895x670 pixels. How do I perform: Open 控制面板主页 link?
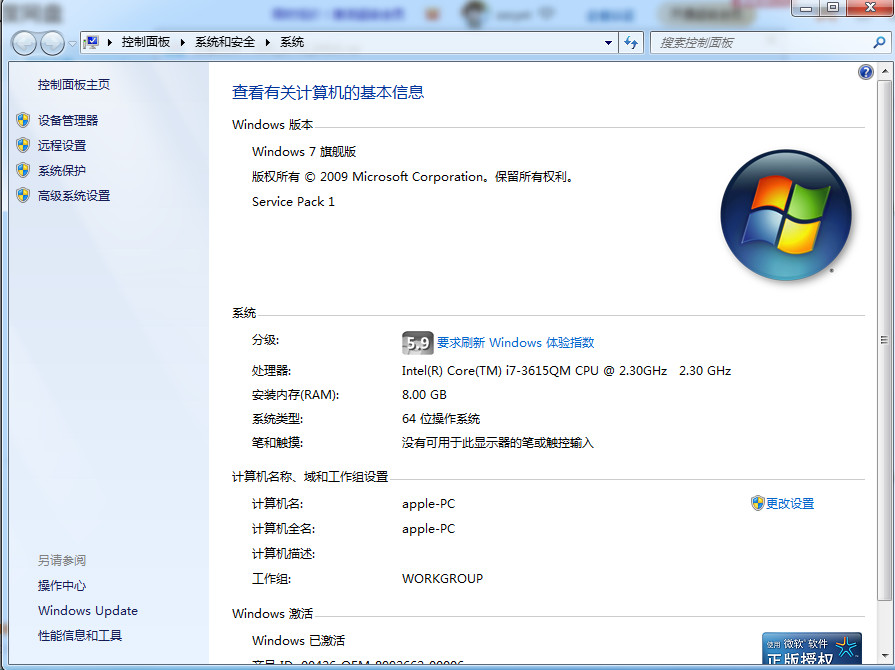74,84
